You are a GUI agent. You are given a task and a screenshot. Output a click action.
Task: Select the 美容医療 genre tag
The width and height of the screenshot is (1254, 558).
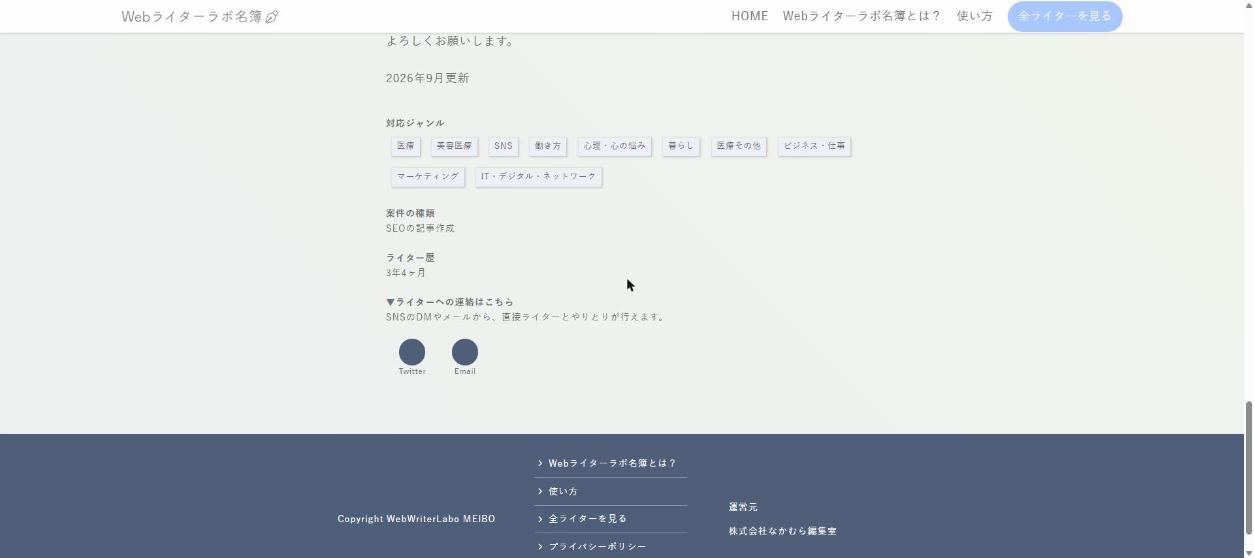(x=454, y=146)
